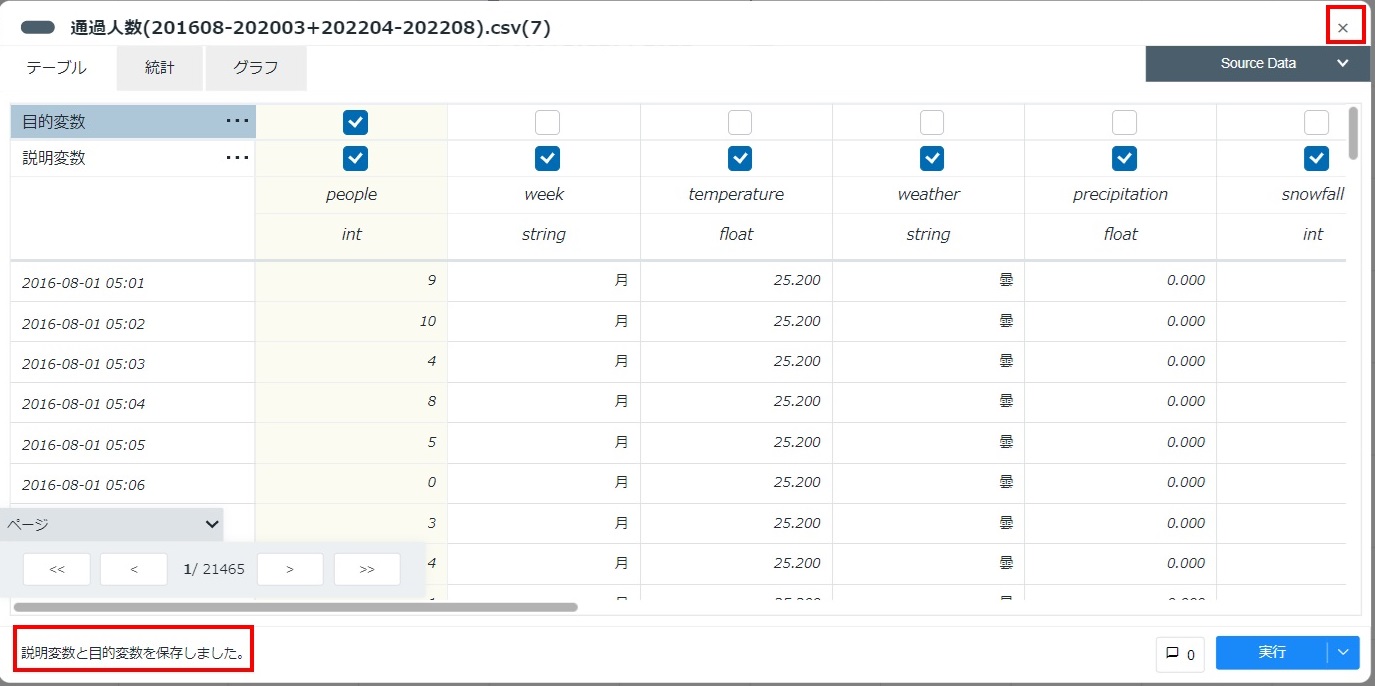Check the 目的変数 checkbox for temperature column
1375x686 pixels.
(x=740, y=122)
